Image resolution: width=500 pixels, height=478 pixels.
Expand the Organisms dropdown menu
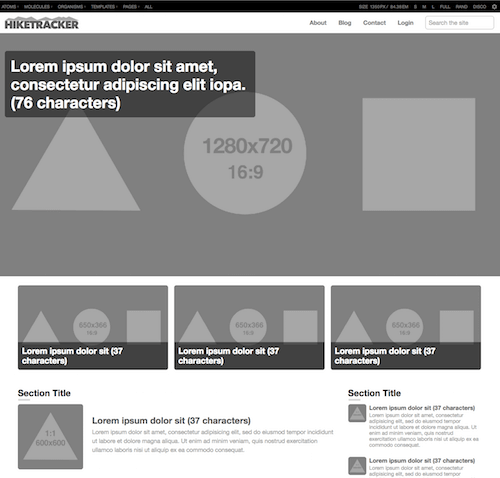71,7
